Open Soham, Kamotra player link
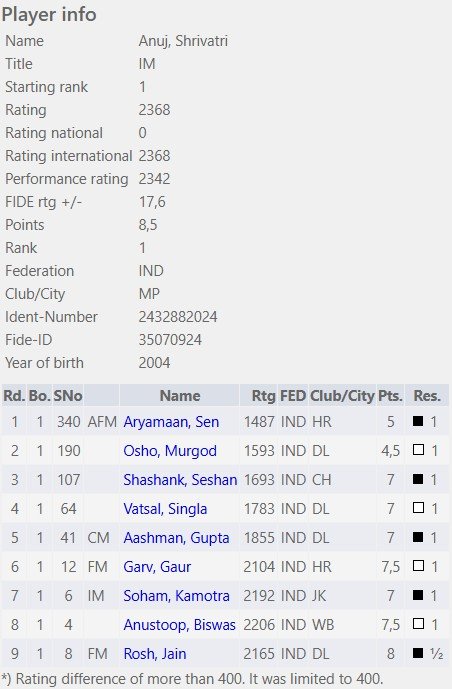Viewport: 452px width, 689px height. point(176,596)
